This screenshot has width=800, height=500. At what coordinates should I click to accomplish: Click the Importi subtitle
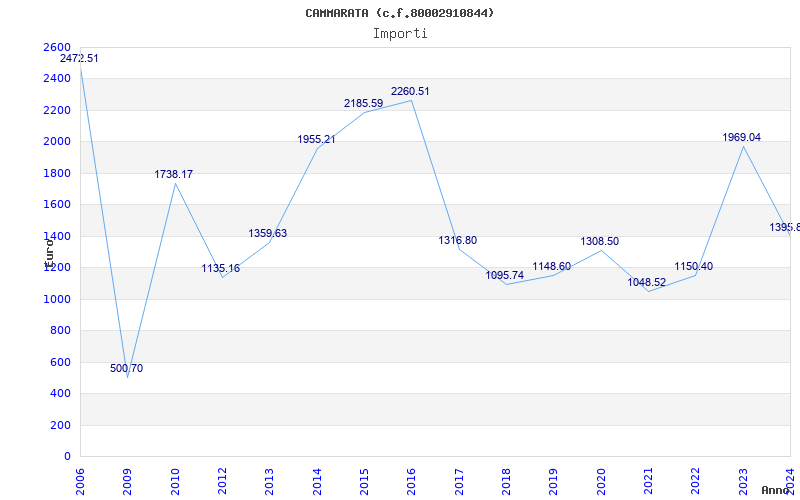tap(400, 34)
